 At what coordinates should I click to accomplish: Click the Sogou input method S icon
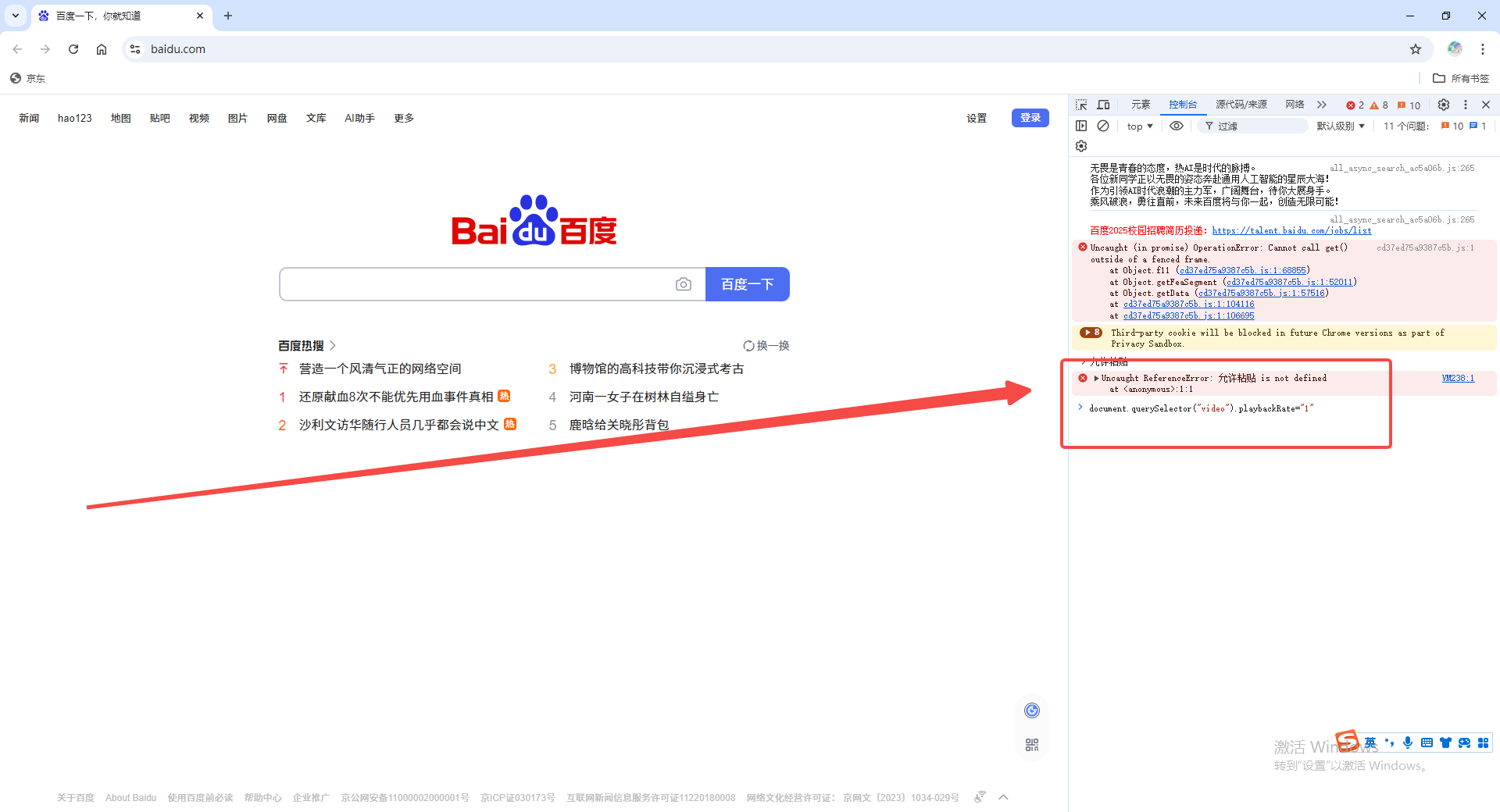click(x=1348, y=739)
